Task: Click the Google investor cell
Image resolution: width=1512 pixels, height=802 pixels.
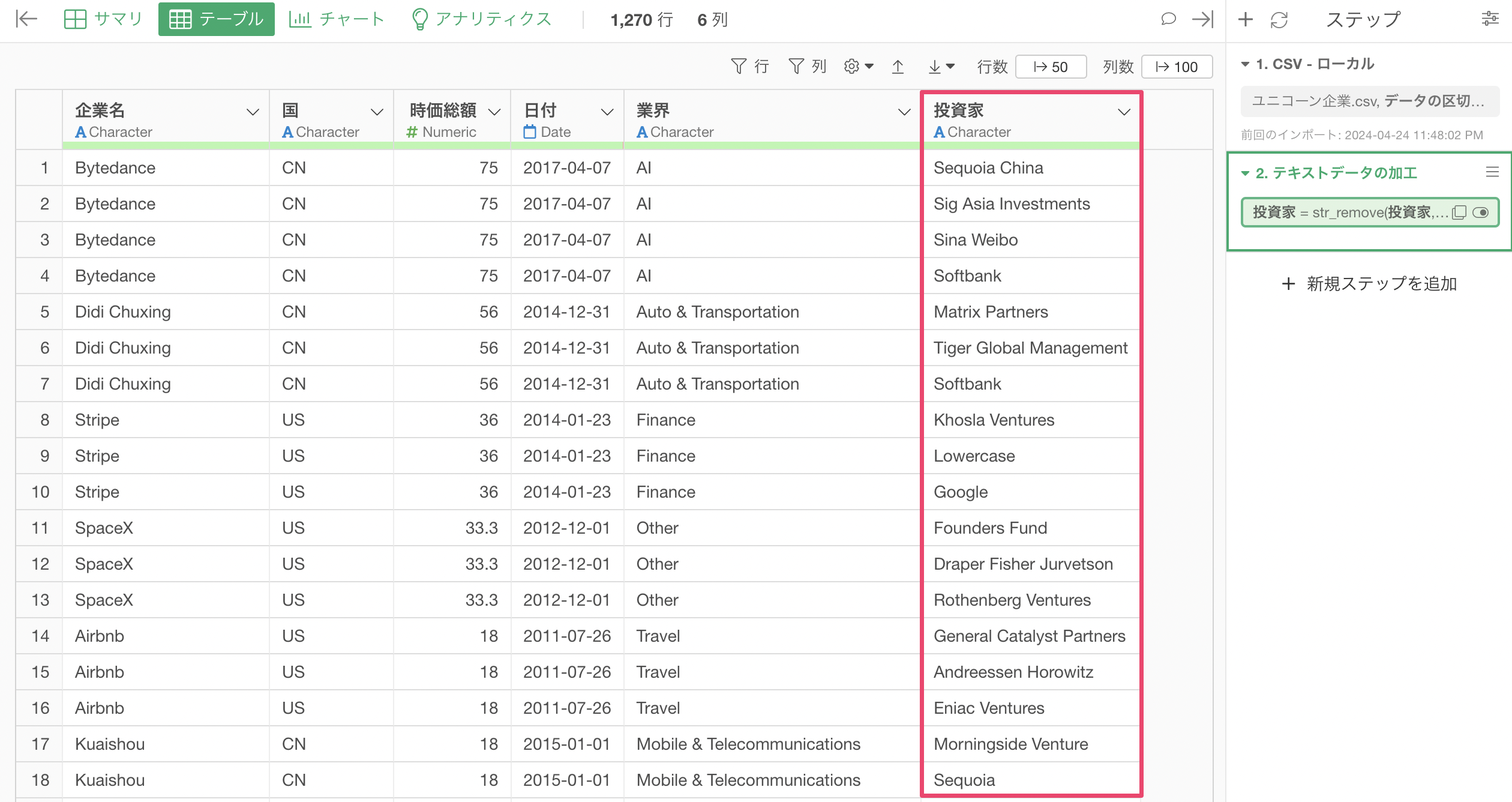Action: (x=1030, y=492)
